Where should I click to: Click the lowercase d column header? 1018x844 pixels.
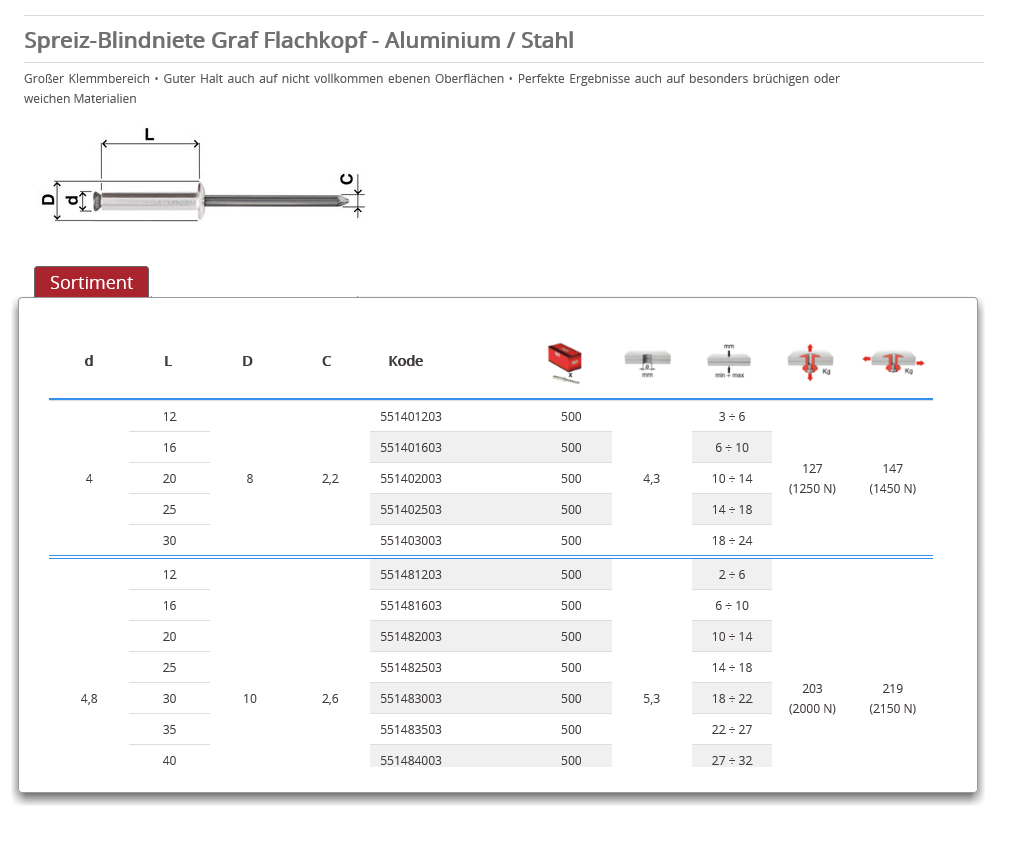point(89,361)
